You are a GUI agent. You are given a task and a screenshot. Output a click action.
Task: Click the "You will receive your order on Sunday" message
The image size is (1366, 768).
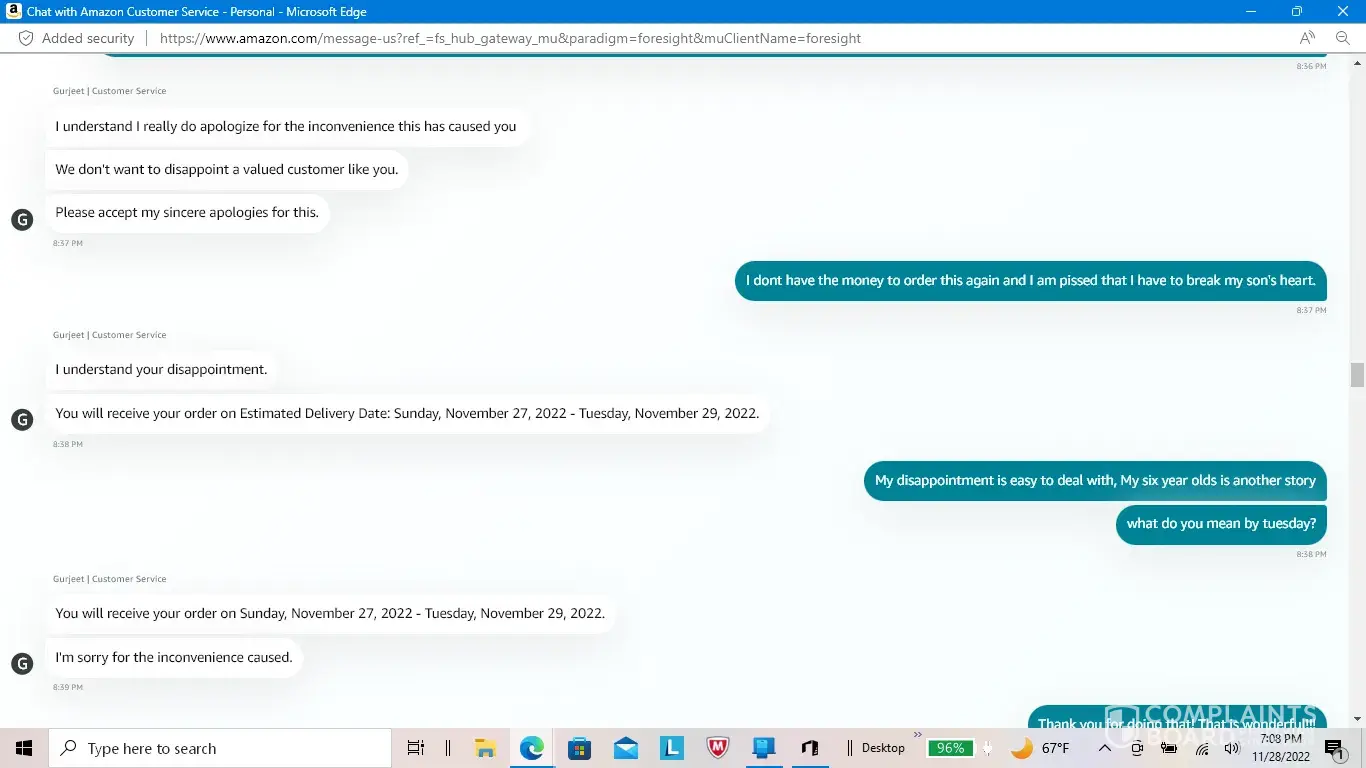point(330,613)
